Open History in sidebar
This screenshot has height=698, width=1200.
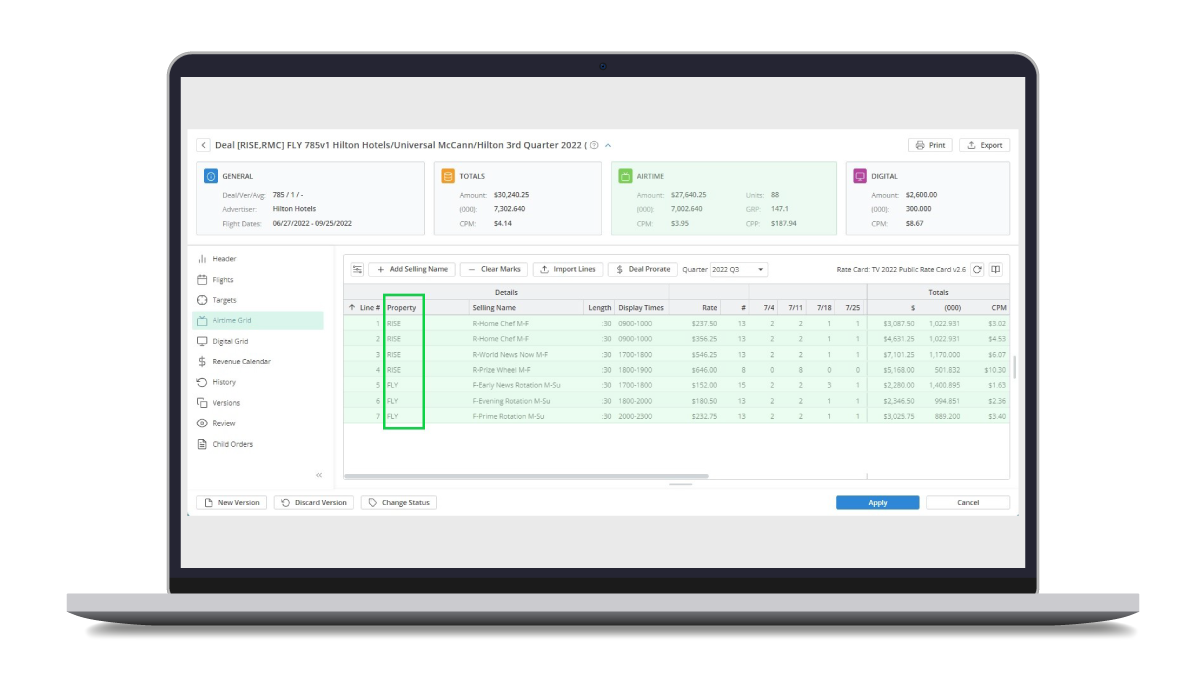tap(258, 382)
